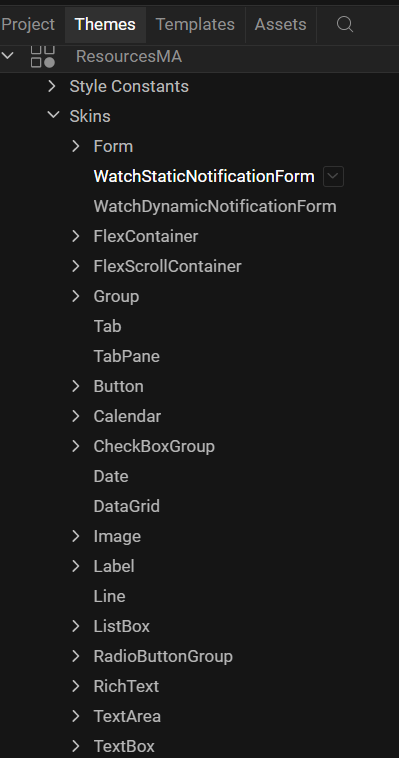The height and width of the screenshot is (758, 399).
Task: Click the ResourcesMA theme shapes icon
Action: (43, 57)
